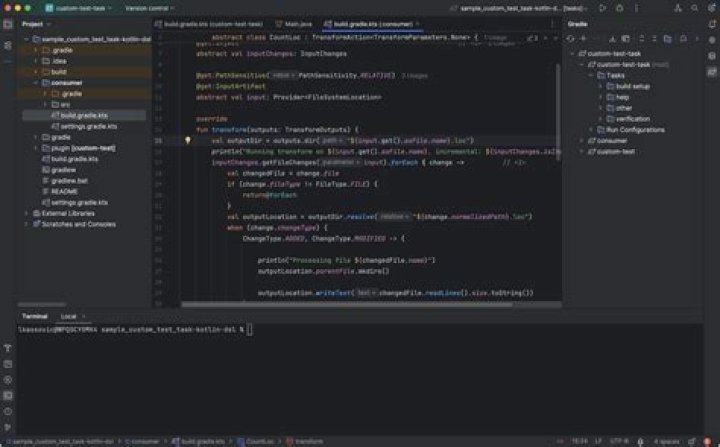
Task: Expand the verification tasks in Gradle panel
Action: click(601, 119)
